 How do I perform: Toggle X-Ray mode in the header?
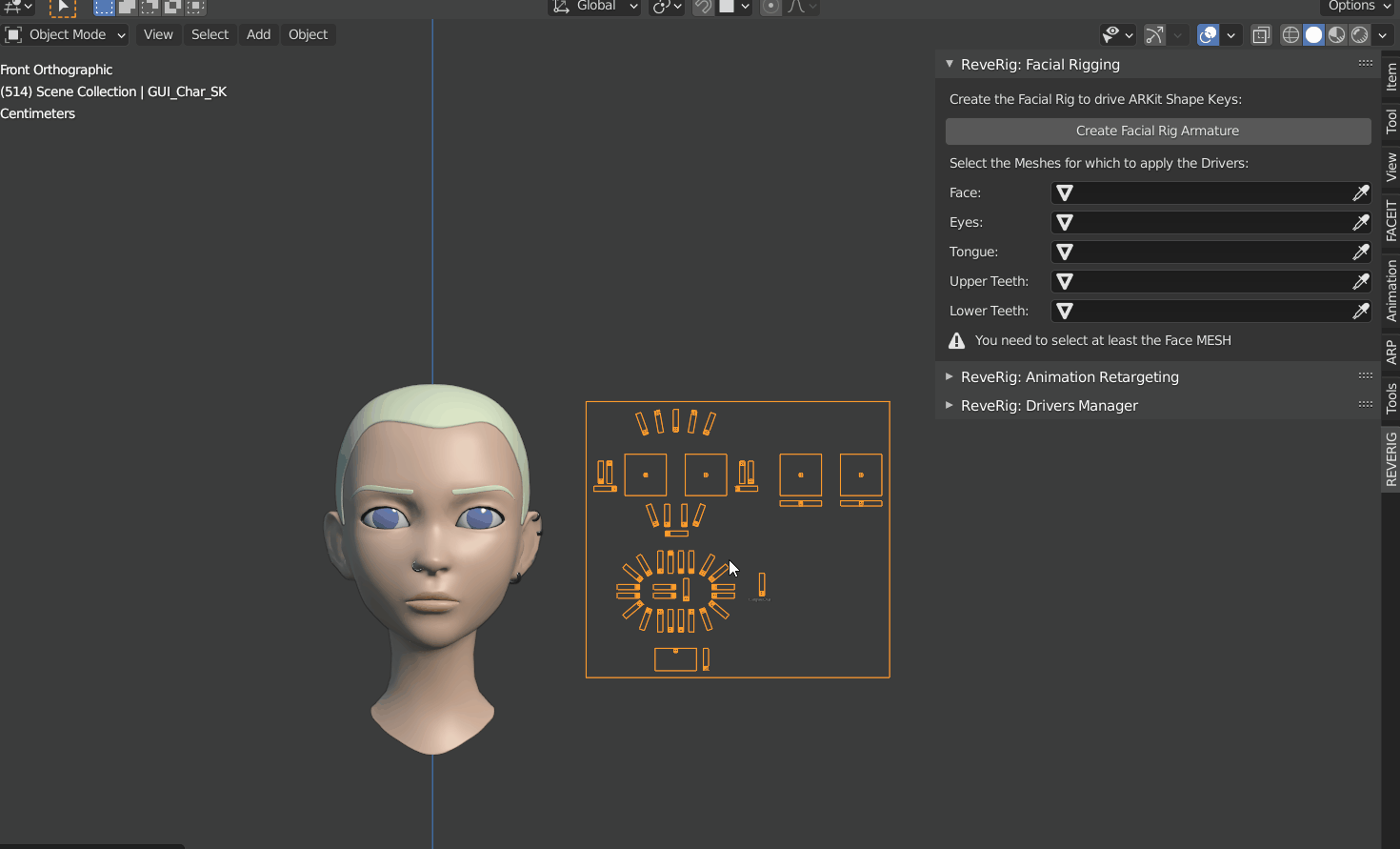pyautogui.click(x=1261, y=34)
